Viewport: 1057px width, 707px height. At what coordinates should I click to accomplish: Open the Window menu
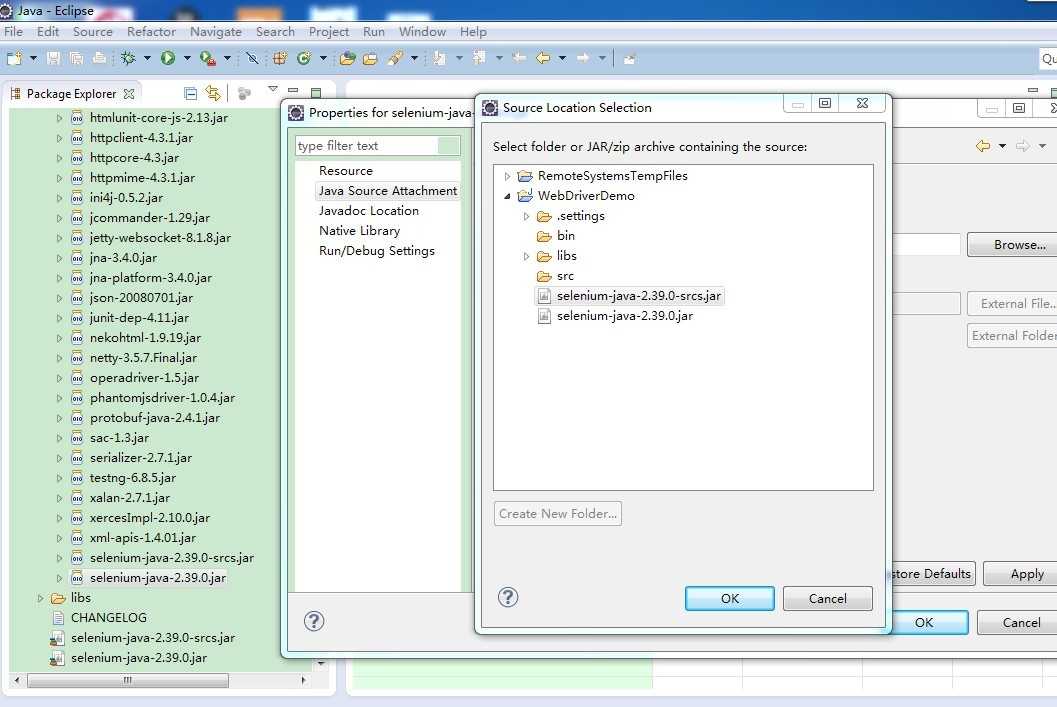(422, 32)
